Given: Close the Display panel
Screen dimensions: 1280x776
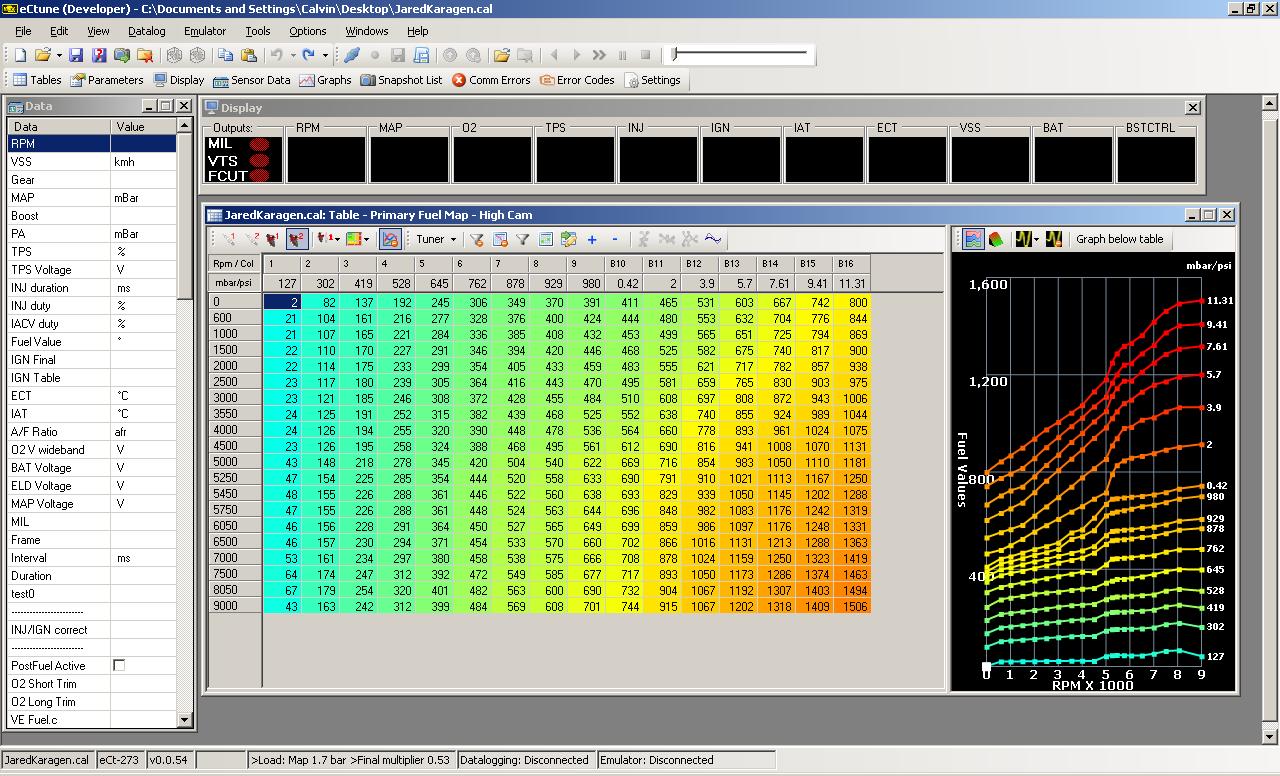Looking at the screenshot, I should pos(1192,107).
